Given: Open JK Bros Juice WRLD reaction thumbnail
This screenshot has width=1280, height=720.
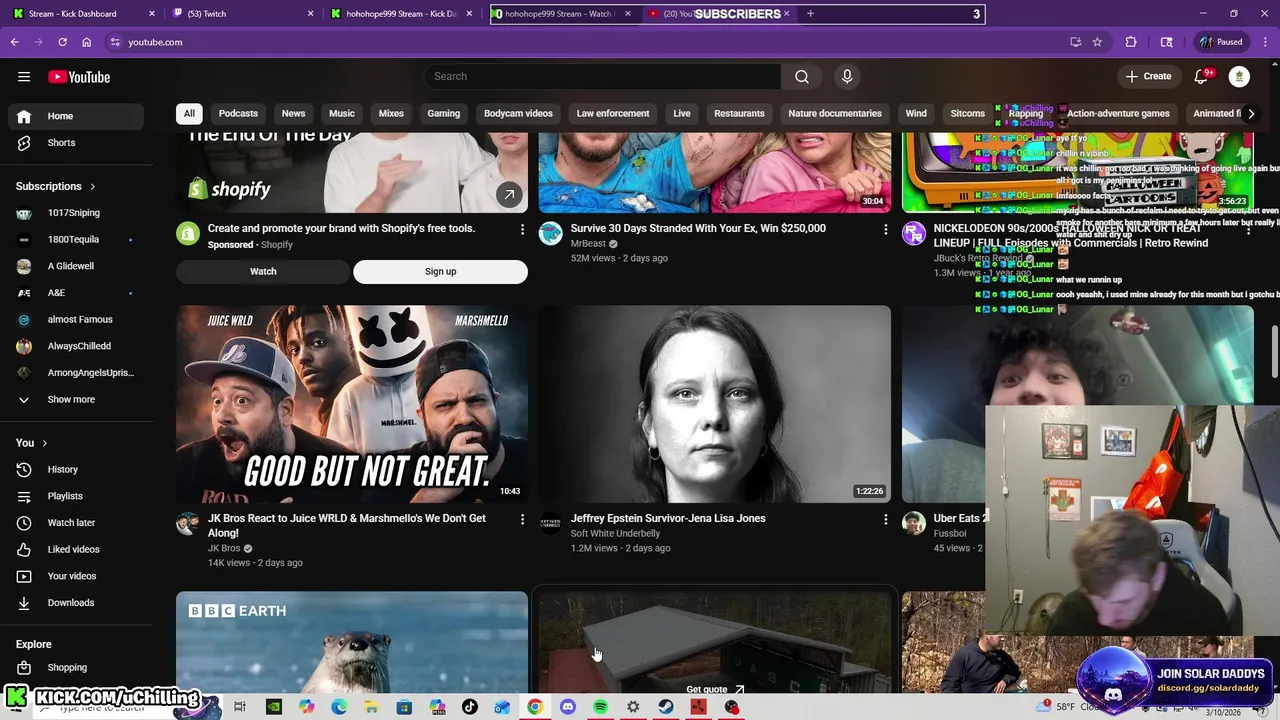Looking at the screenshot, I should point(352,404).
